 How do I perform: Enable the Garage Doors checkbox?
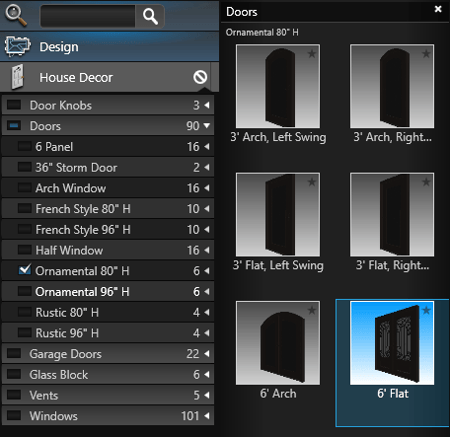click(14, 353)
